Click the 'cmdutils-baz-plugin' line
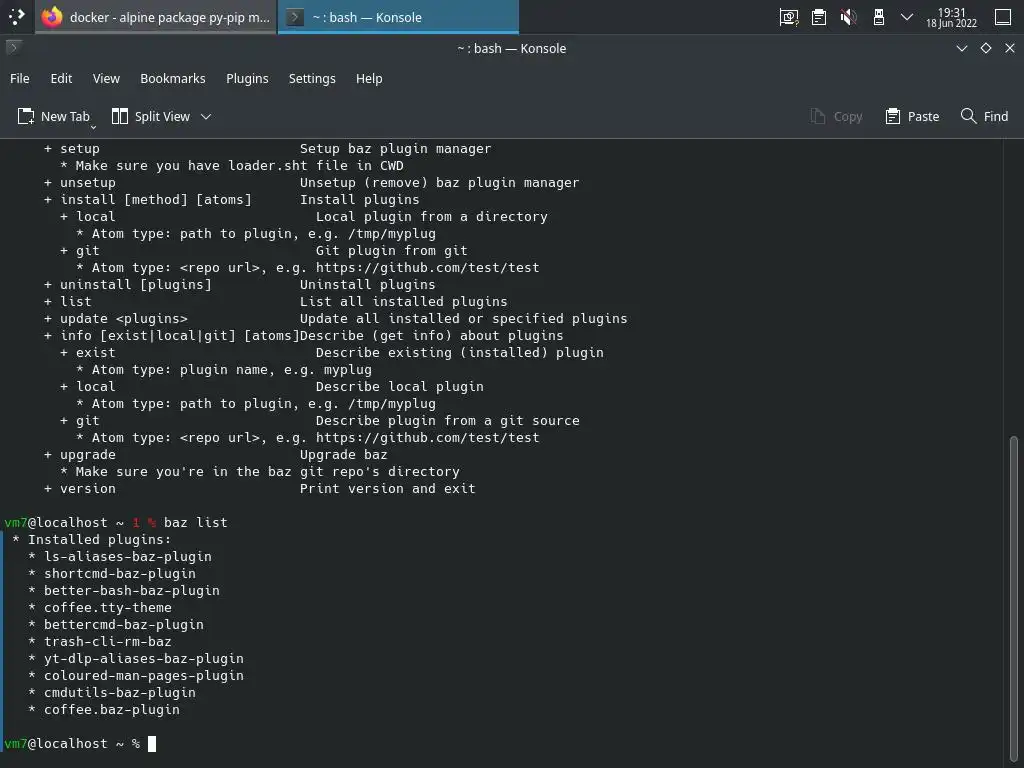The width and height of the screenshot is (1024, 768). tap(120, 692)
